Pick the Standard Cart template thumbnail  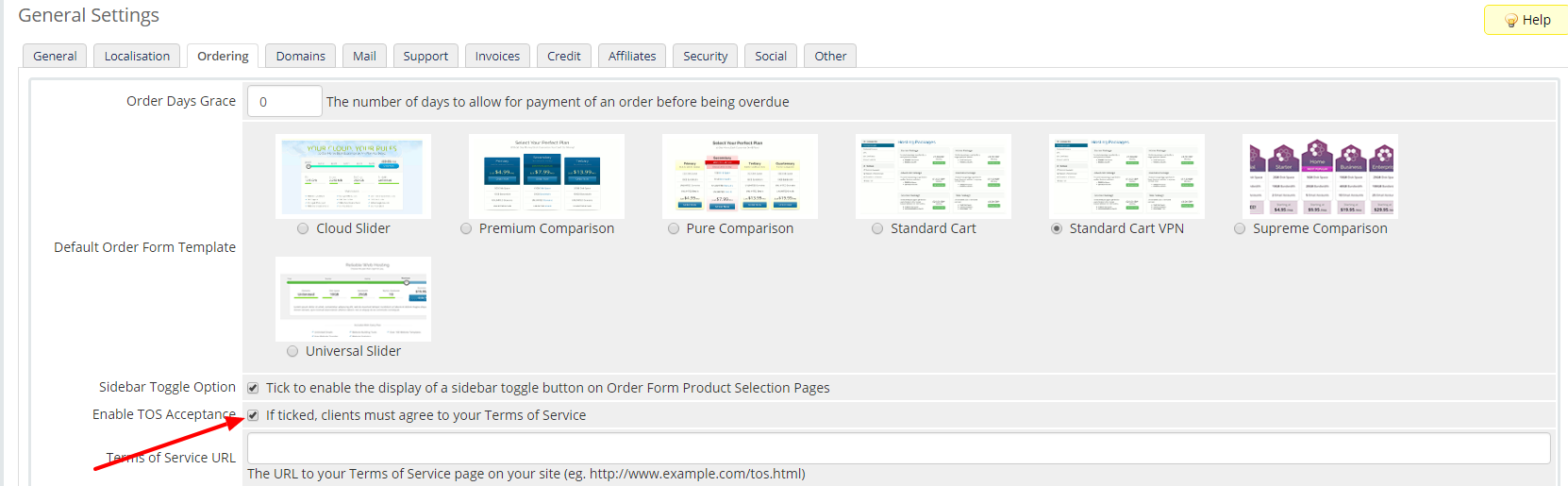click(x=933, y=176)
